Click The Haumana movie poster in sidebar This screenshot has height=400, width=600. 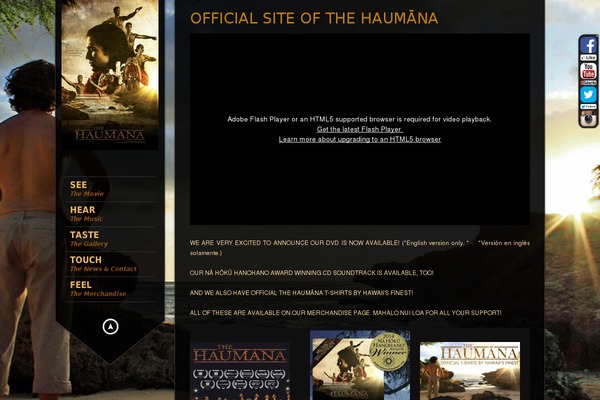tap(110, 74)
